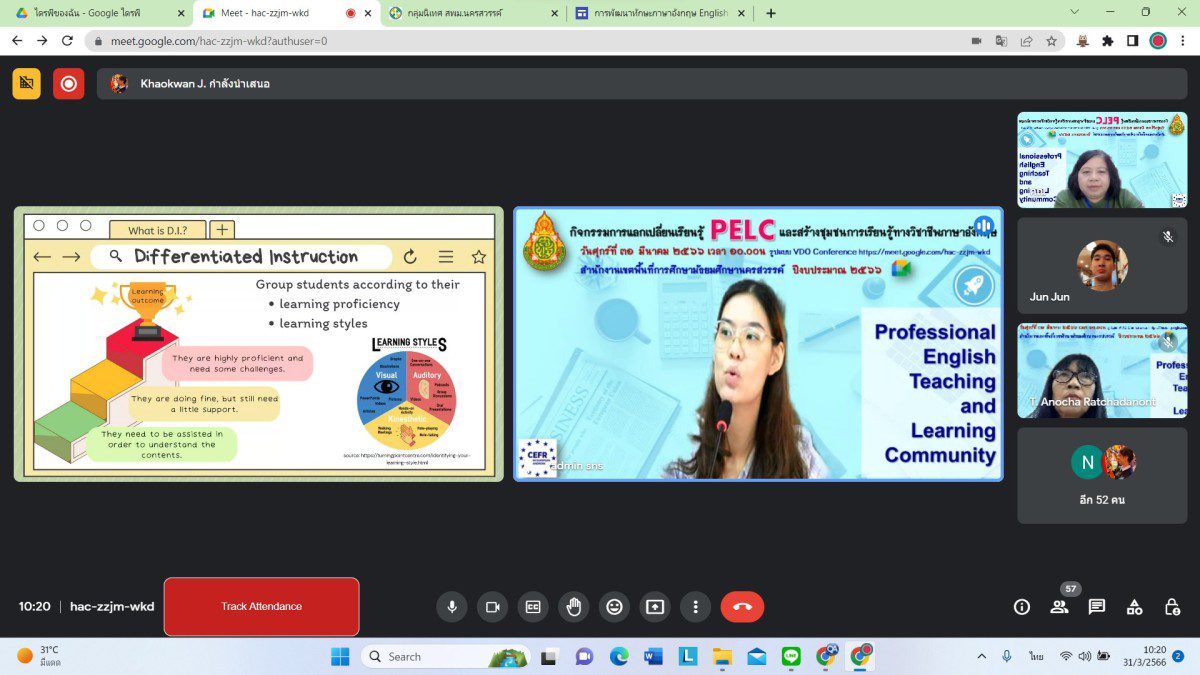Close the Meet browser tab
Image resolution: width=1200 pixels, height=675 pixels.
(368, 13)
